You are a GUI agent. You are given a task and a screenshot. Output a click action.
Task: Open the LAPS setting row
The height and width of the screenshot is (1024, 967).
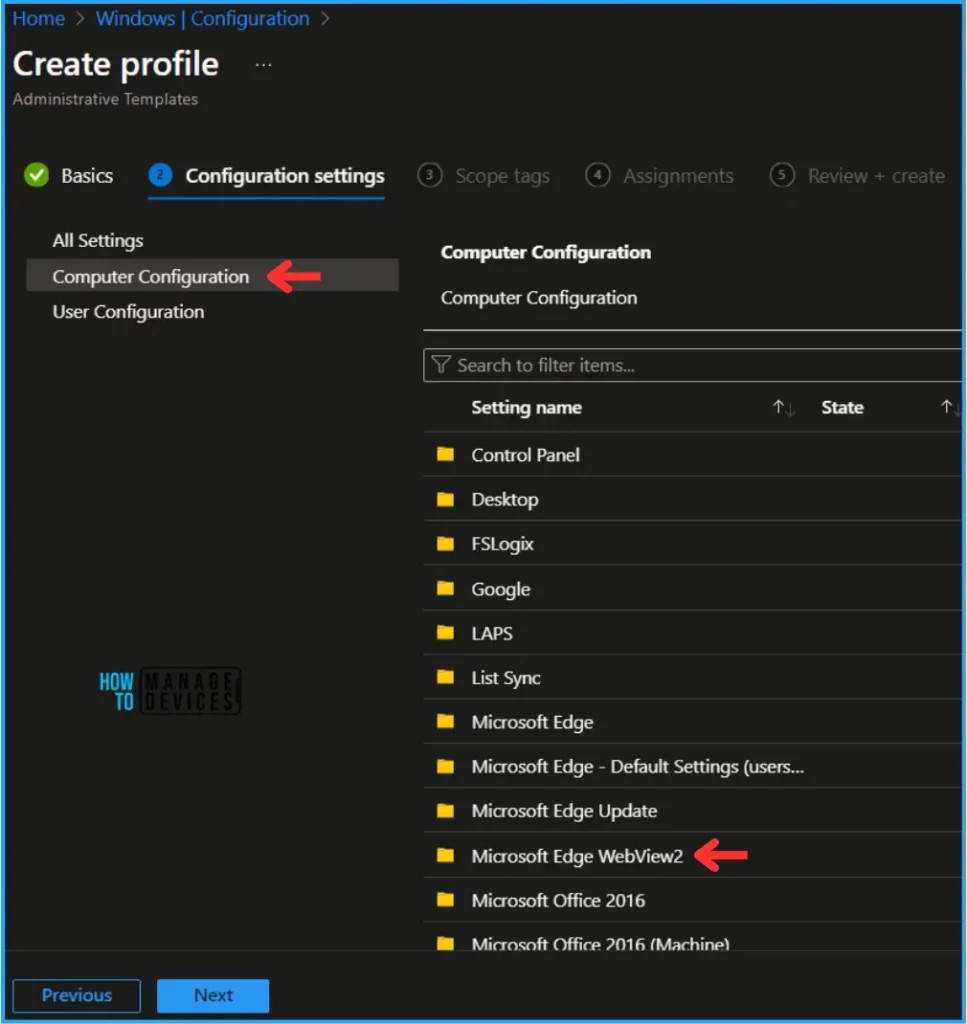coord(692,633)
